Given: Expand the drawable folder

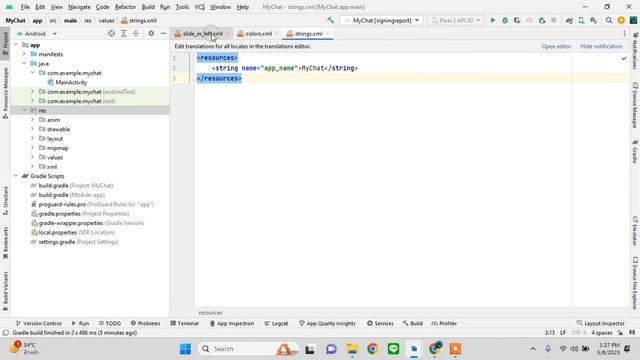Looking at the screenshot, I should click(32, 129).
